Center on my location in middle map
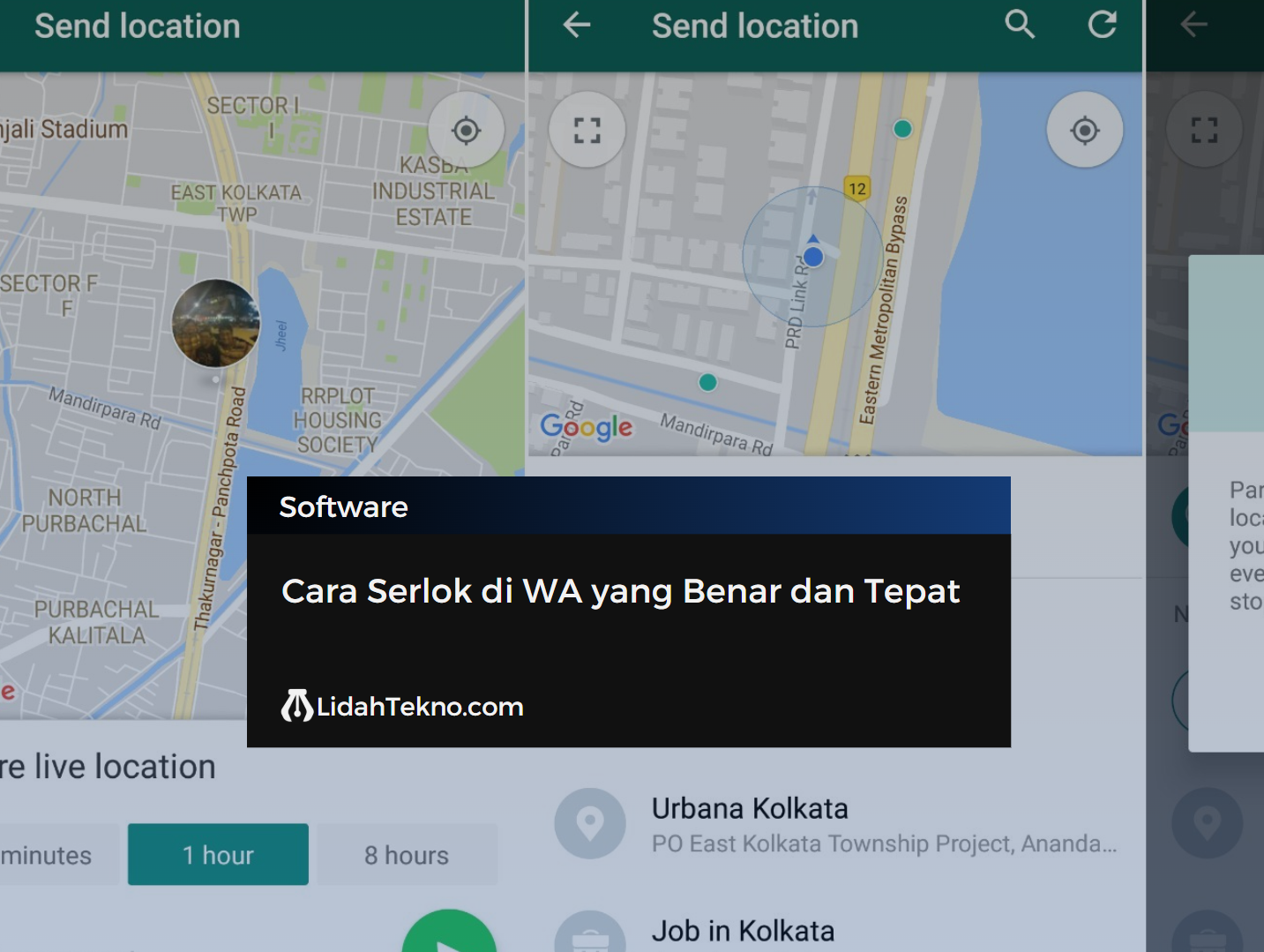The image size is (1264, 952). click(1085, 130)
